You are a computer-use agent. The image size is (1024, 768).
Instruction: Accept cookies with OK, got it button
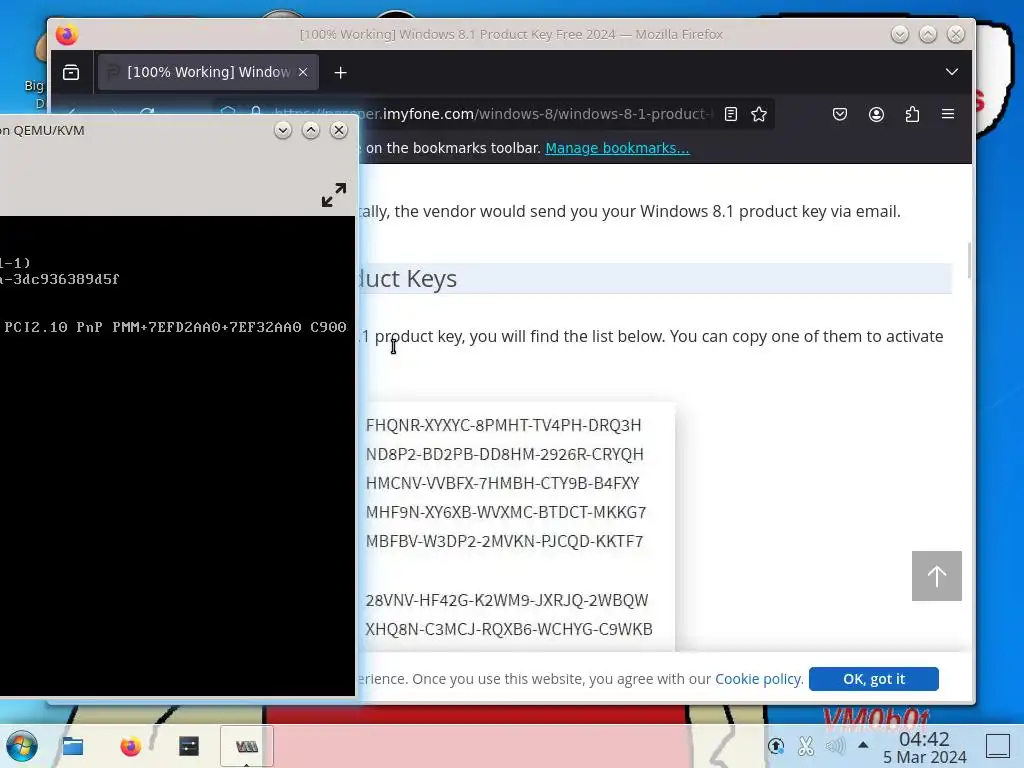coord(874,679)
